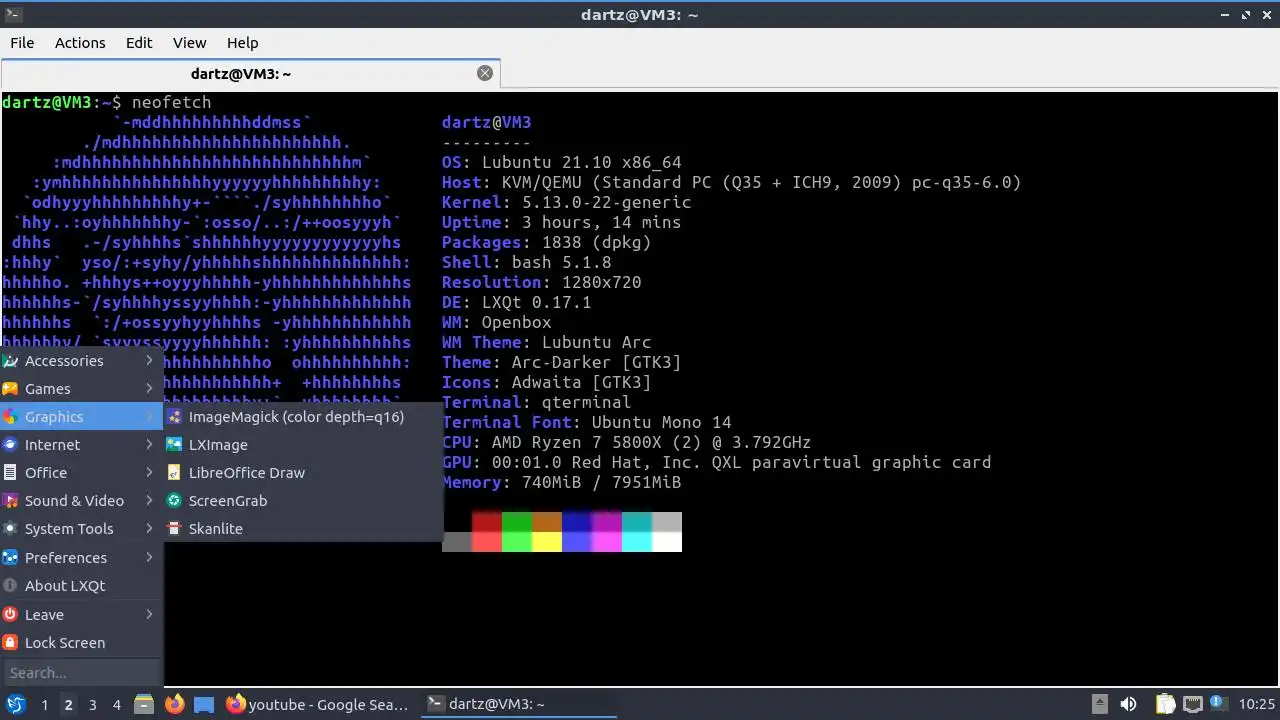Click the Office document icon in menu

pyautogui.click(x=10, y=473)
